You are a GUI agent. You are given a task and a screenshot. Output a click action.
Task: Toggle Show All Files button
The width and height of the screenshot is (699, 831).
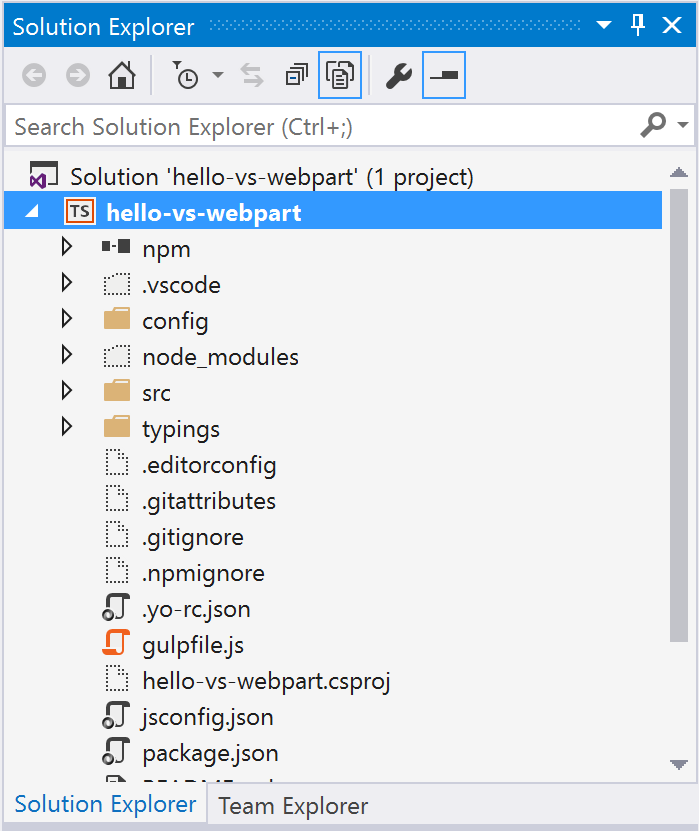(x=340, y=75)
